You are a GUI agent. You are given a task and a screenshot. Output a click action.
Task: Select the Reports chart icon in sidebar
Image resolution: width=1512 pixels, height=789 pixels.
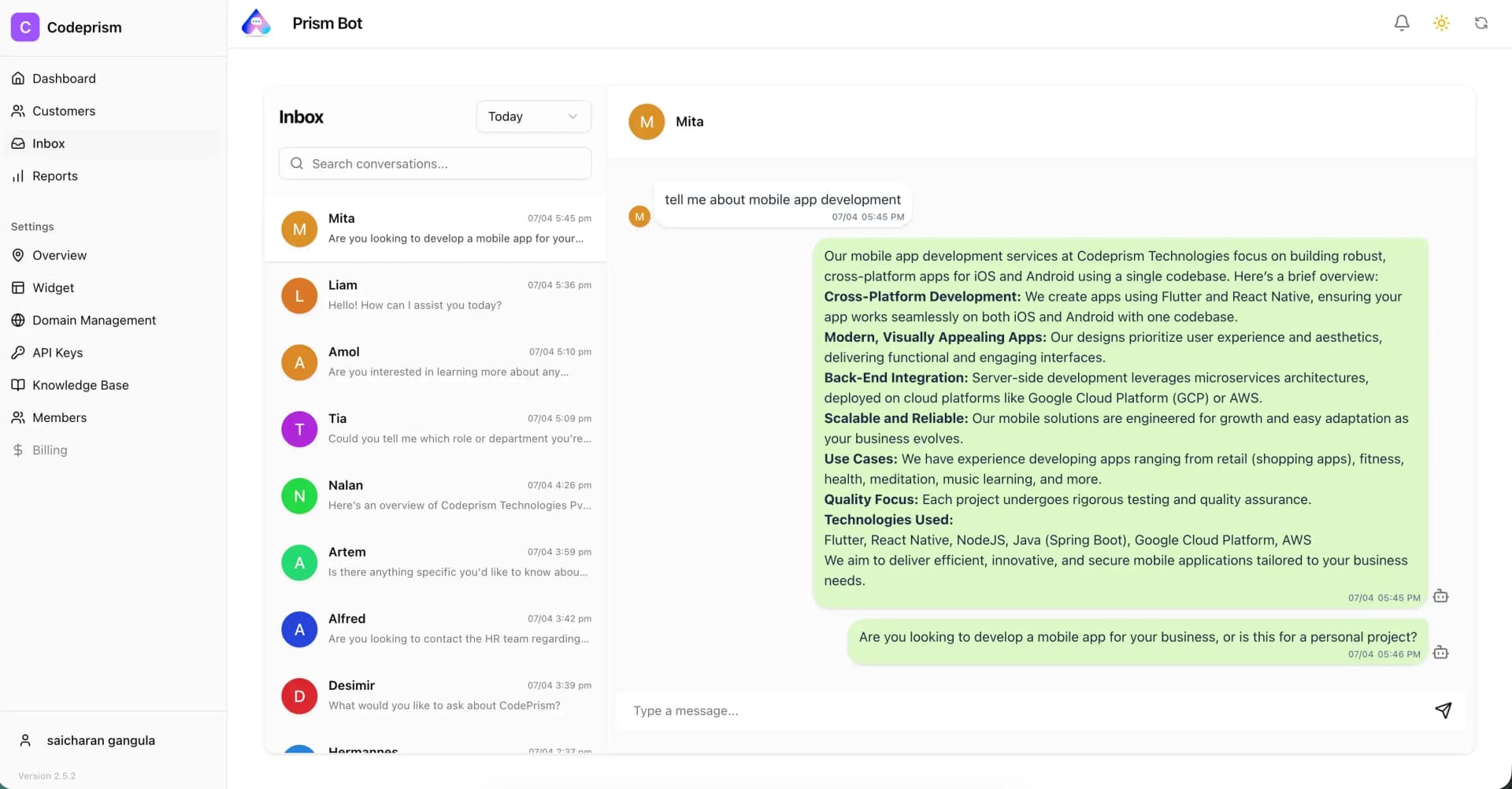(19, 176)
